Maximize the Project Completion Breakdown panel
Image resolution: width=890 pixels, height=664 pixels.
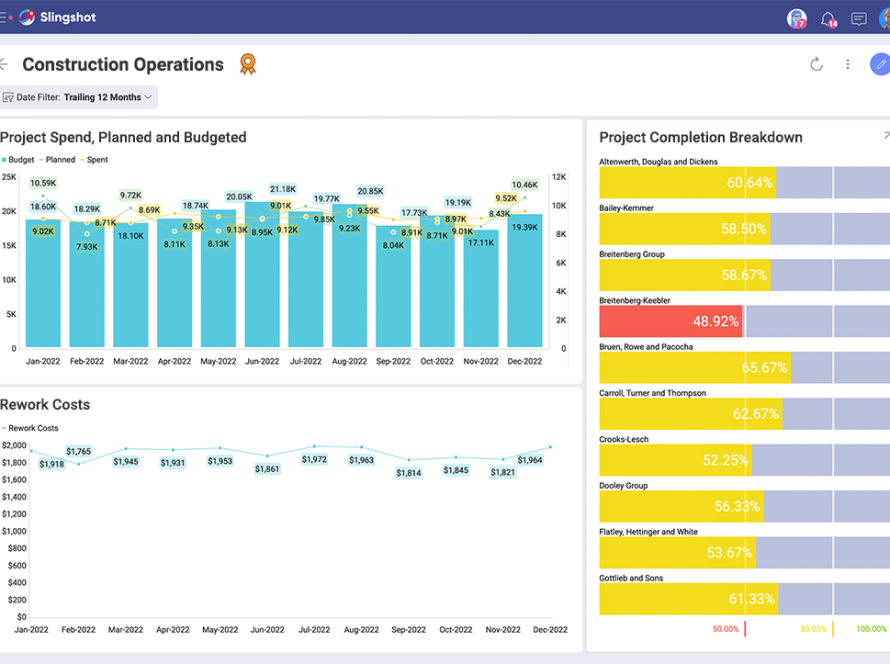tap(886, 135)
